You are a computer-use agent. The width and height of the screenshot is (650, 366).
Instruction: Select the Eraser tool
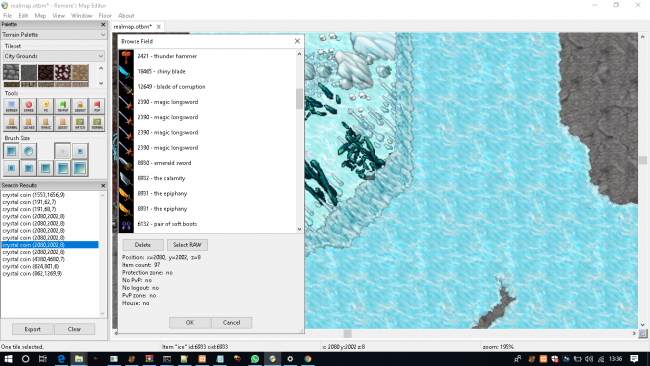(29, 106)
